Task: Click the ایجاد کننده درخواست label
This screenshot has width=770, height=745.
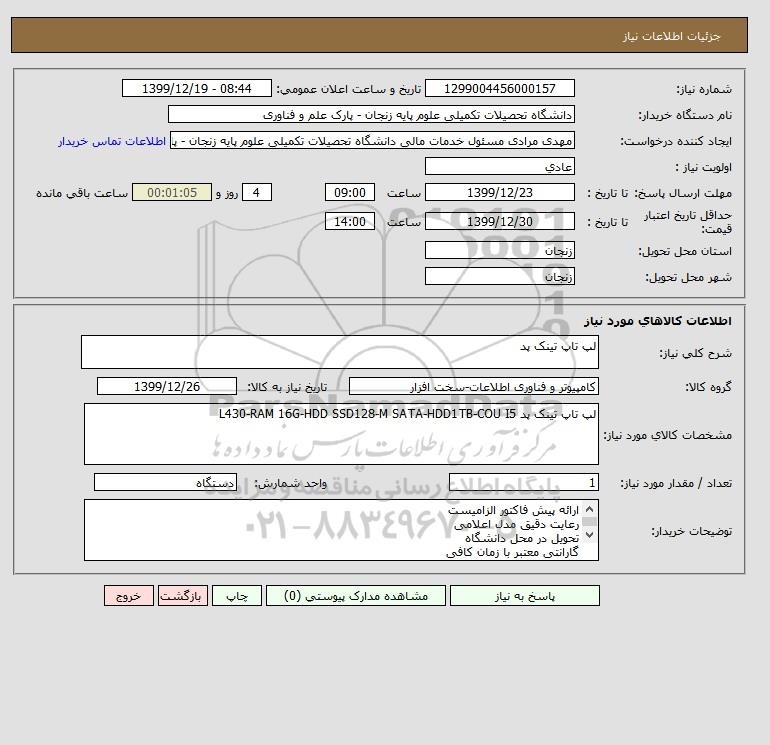Action: pos(676,141)
